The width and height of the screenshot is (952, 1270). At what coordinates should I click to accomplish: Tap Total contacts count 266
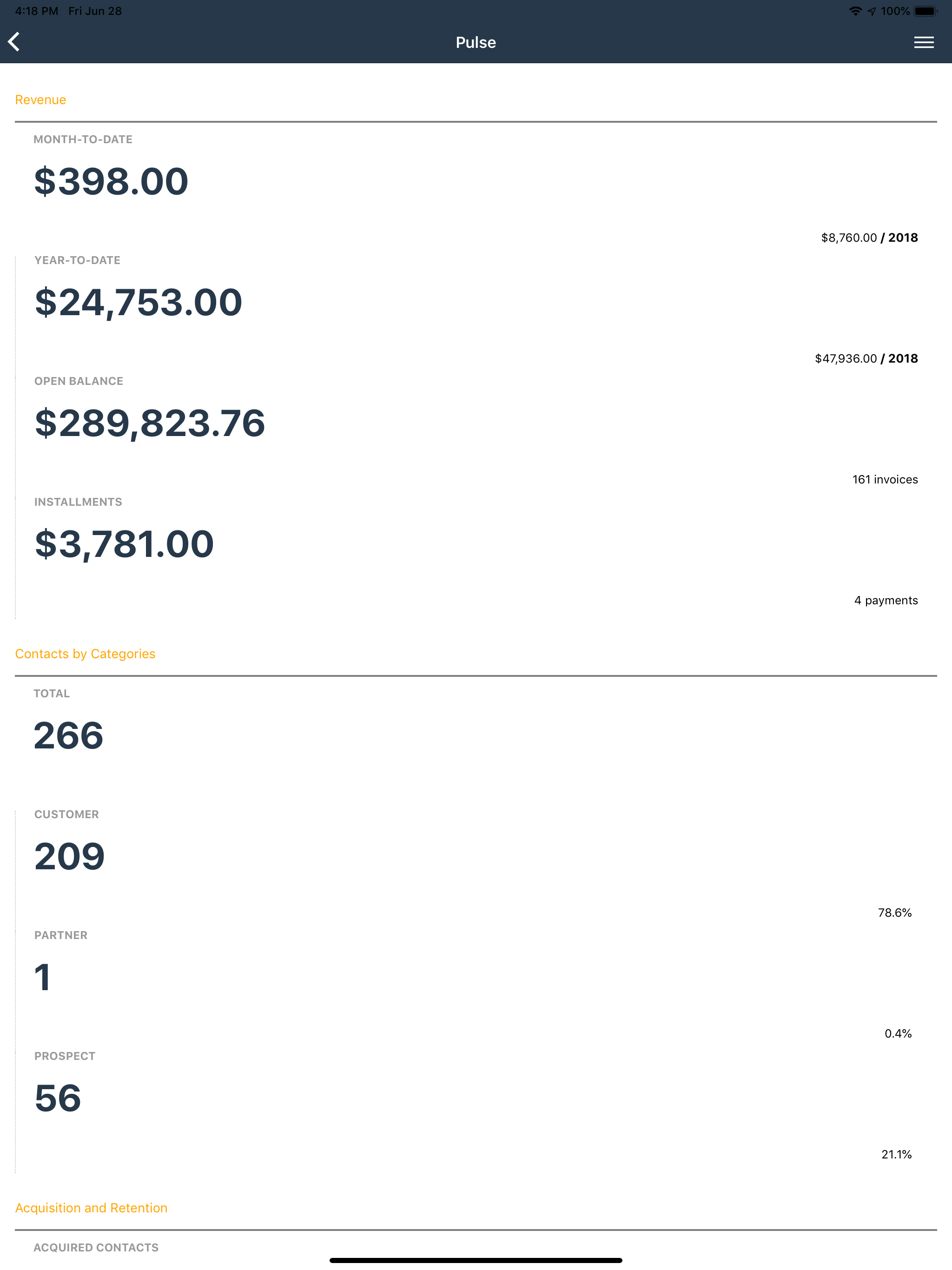click(68, 735)
